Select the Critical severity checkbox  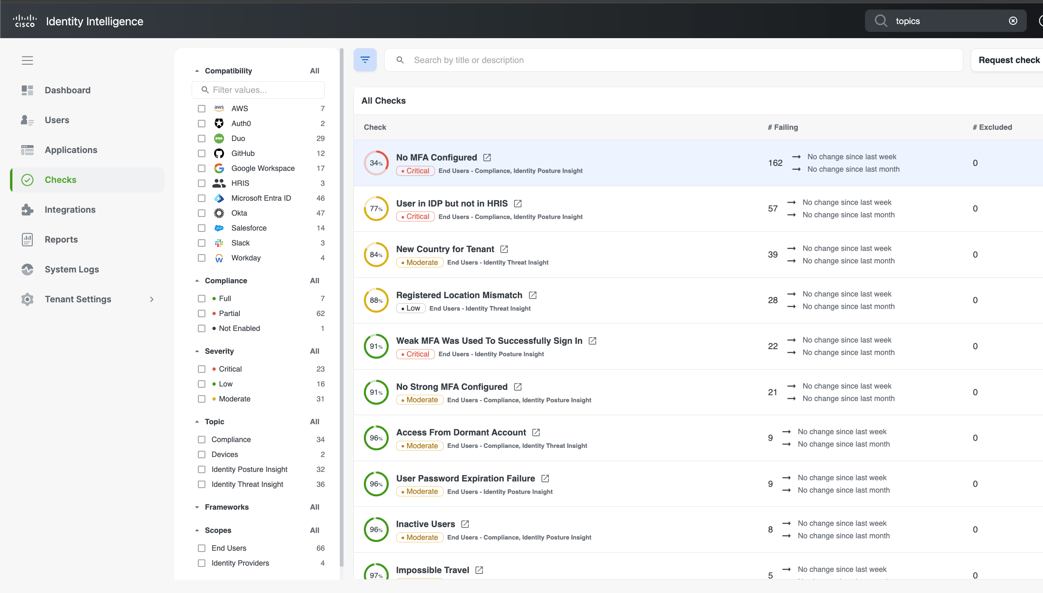pos(202,369)
